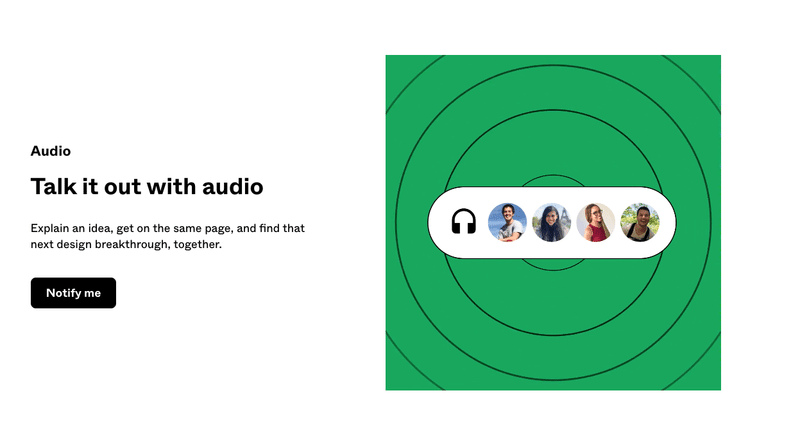Select the dark-haired woman avatar
Image resolution: width=800 pixels, height=448 pixels.
[552, 222]
